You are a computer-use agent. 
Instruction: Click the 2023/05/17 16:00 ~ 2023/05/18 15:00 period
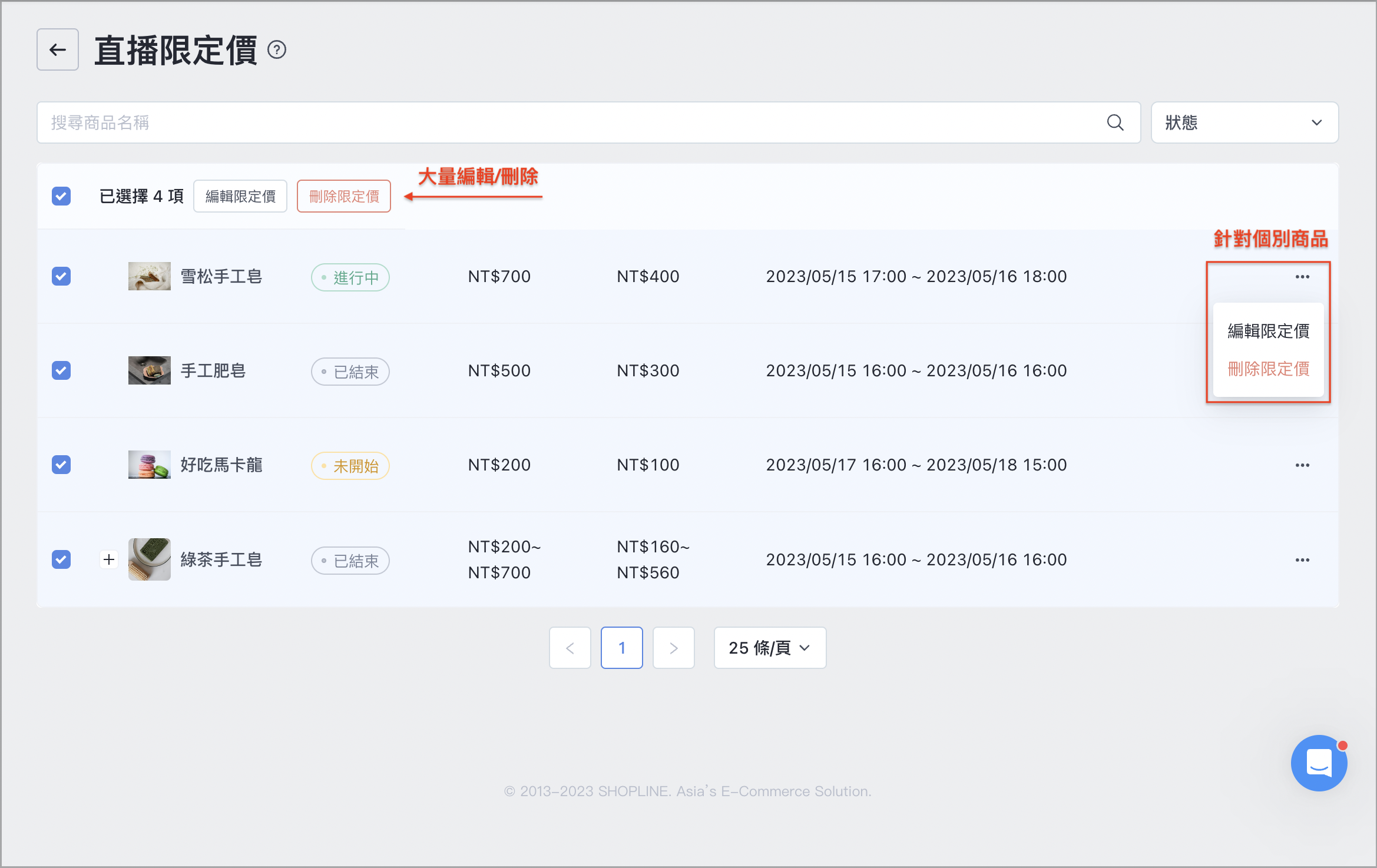click(916, 465)
